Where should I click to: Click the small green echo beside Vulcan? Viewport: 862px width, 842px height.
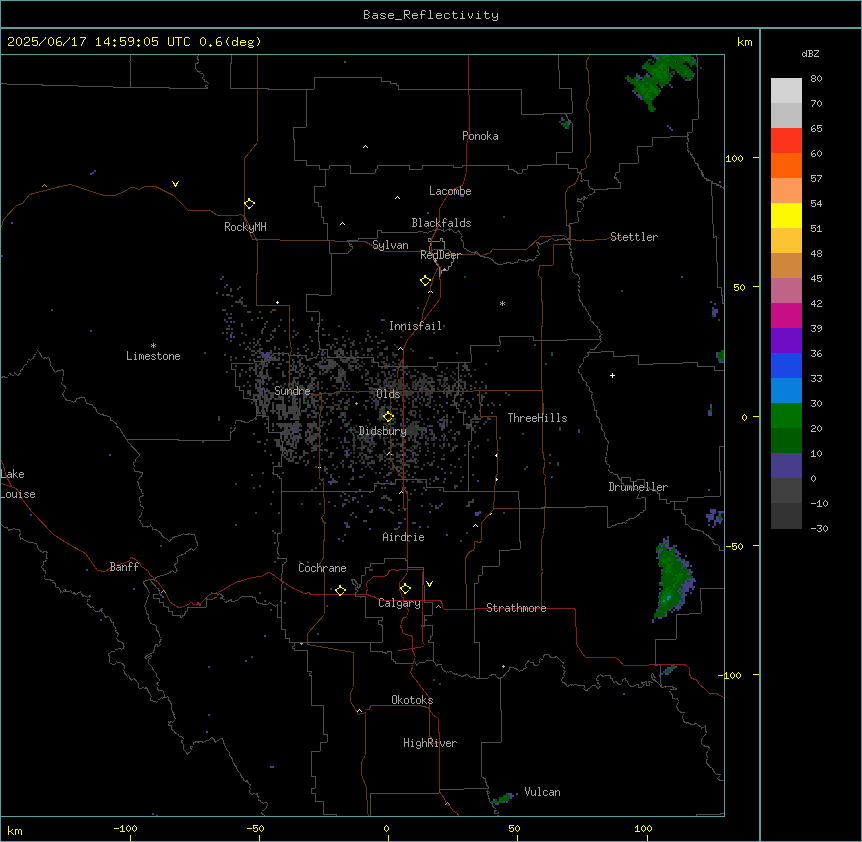pyautogui.click(x=503, y=798)
